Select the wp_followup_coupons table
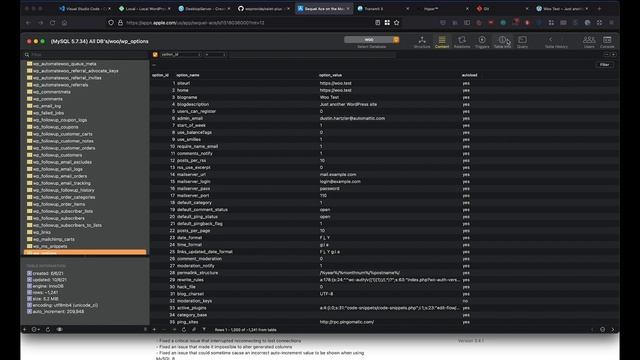 click(x=56, y=127)
